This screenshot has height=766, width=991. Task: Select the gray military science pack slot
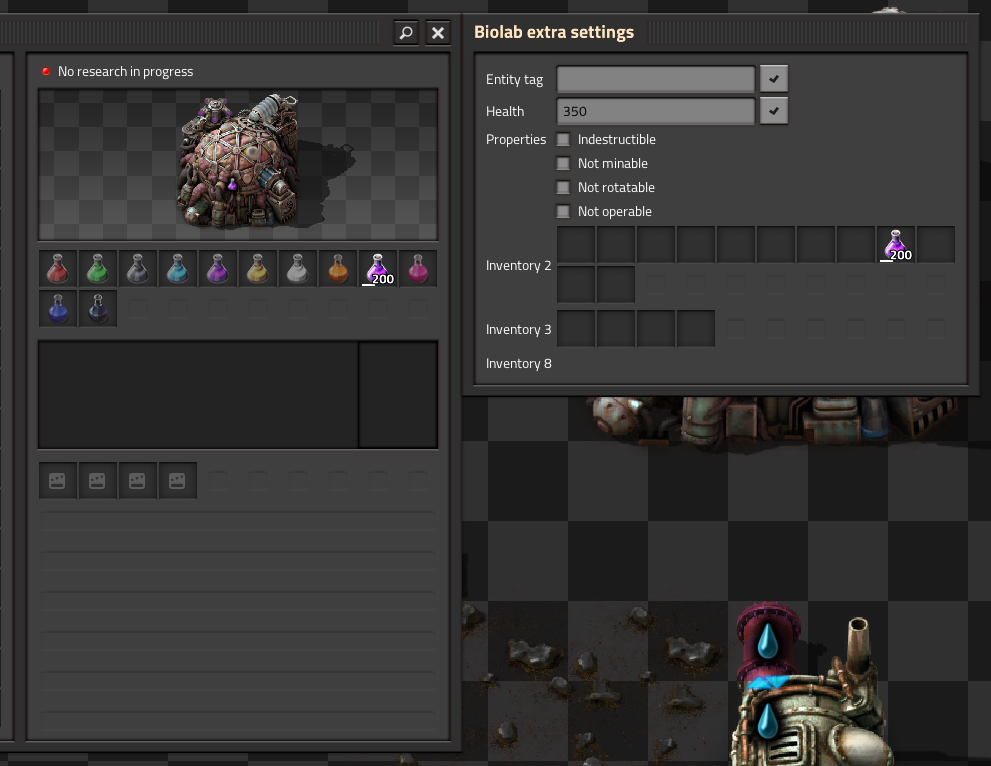point(137,269)
